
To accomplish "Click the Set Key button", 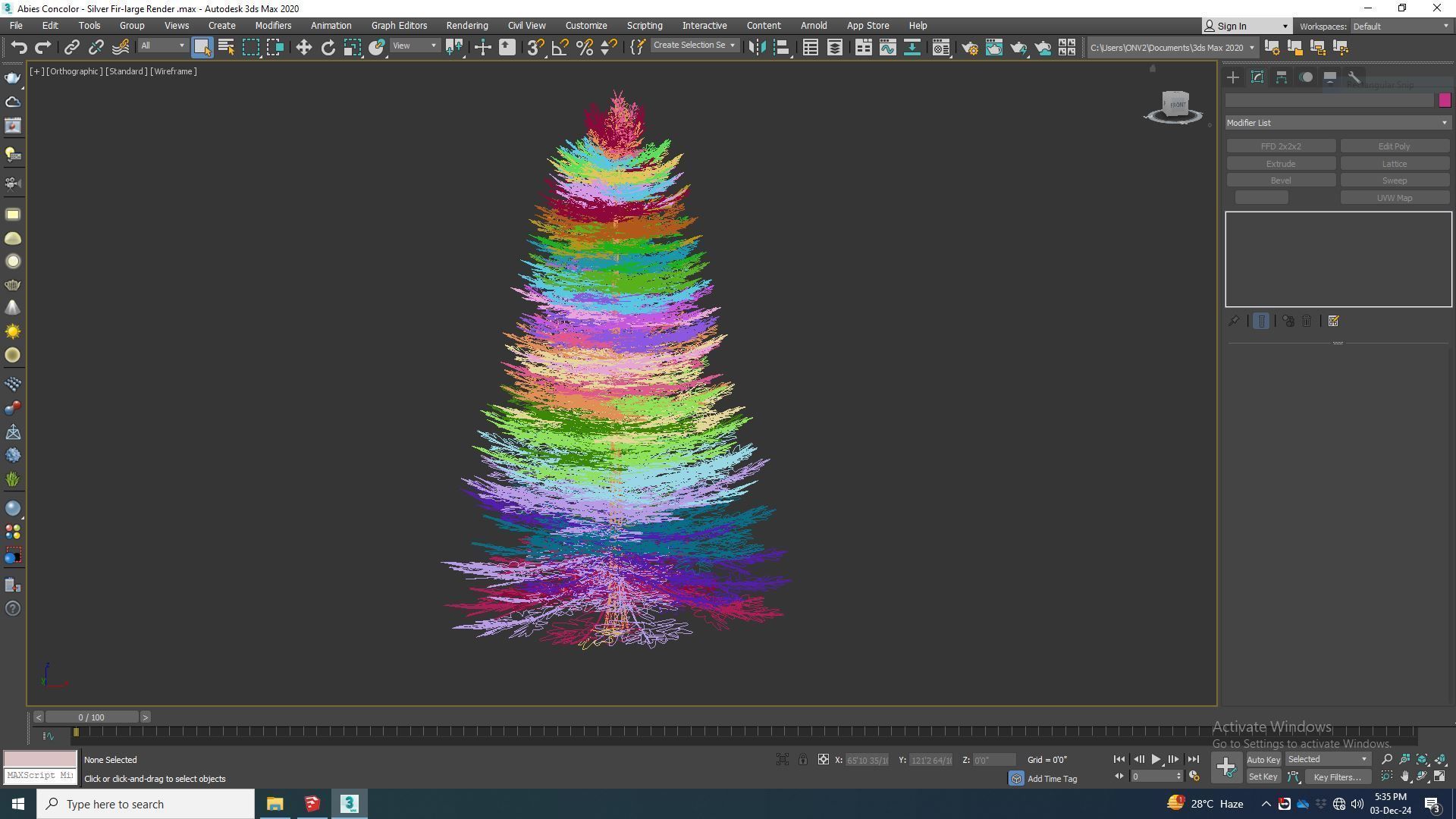I will click(x=1263, y=777).
